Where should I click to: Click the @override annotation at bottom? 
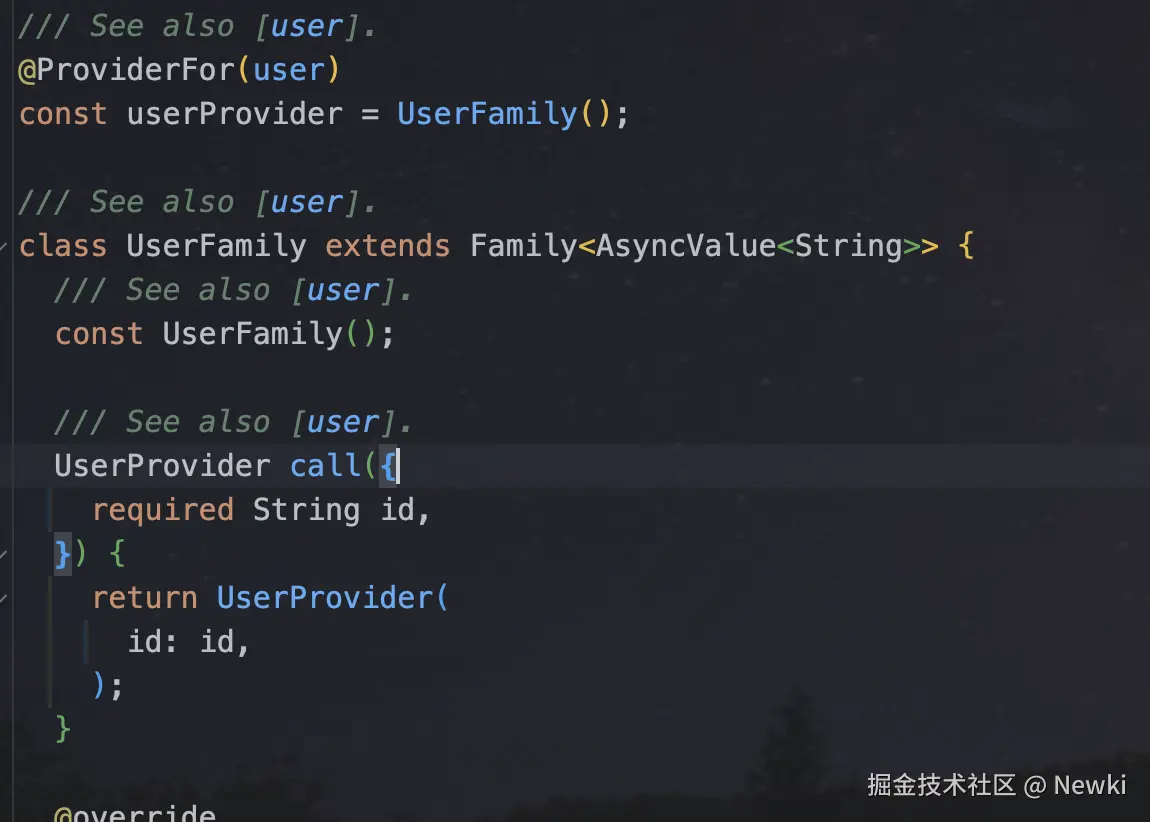point(135,814)
